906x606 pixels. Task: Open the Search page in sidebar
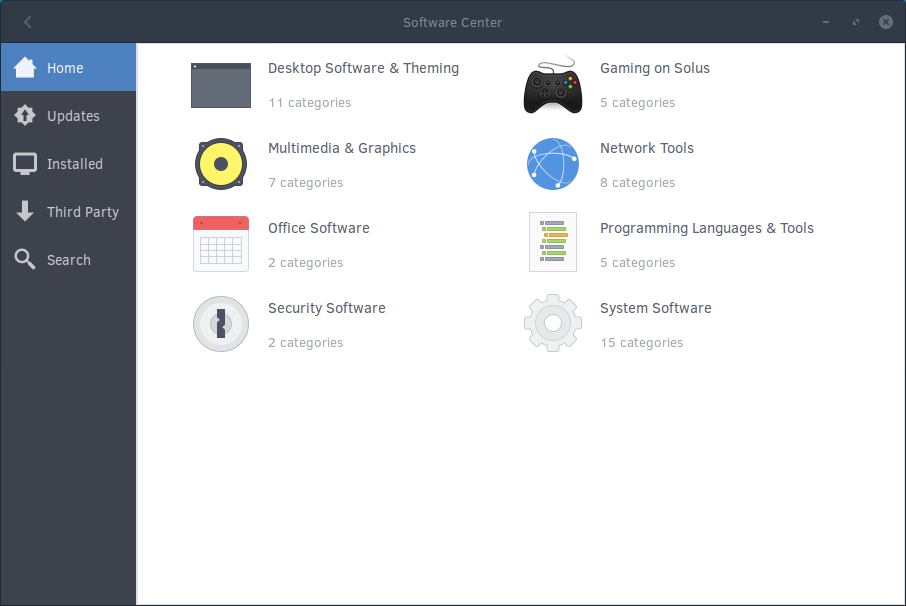tap(68, 260)
